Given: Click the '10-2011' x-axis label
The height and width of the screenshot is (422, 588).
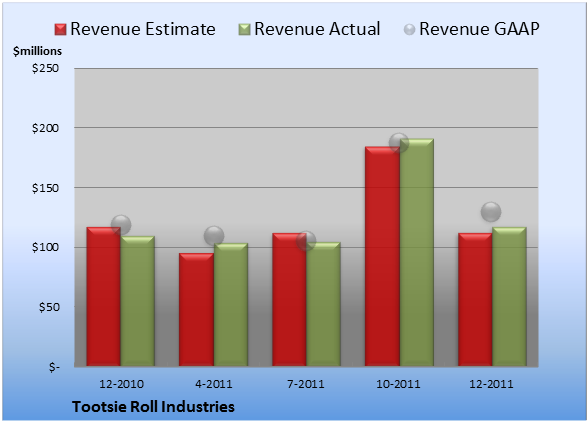Looking at the screenshot, I should tap(398, 384).
